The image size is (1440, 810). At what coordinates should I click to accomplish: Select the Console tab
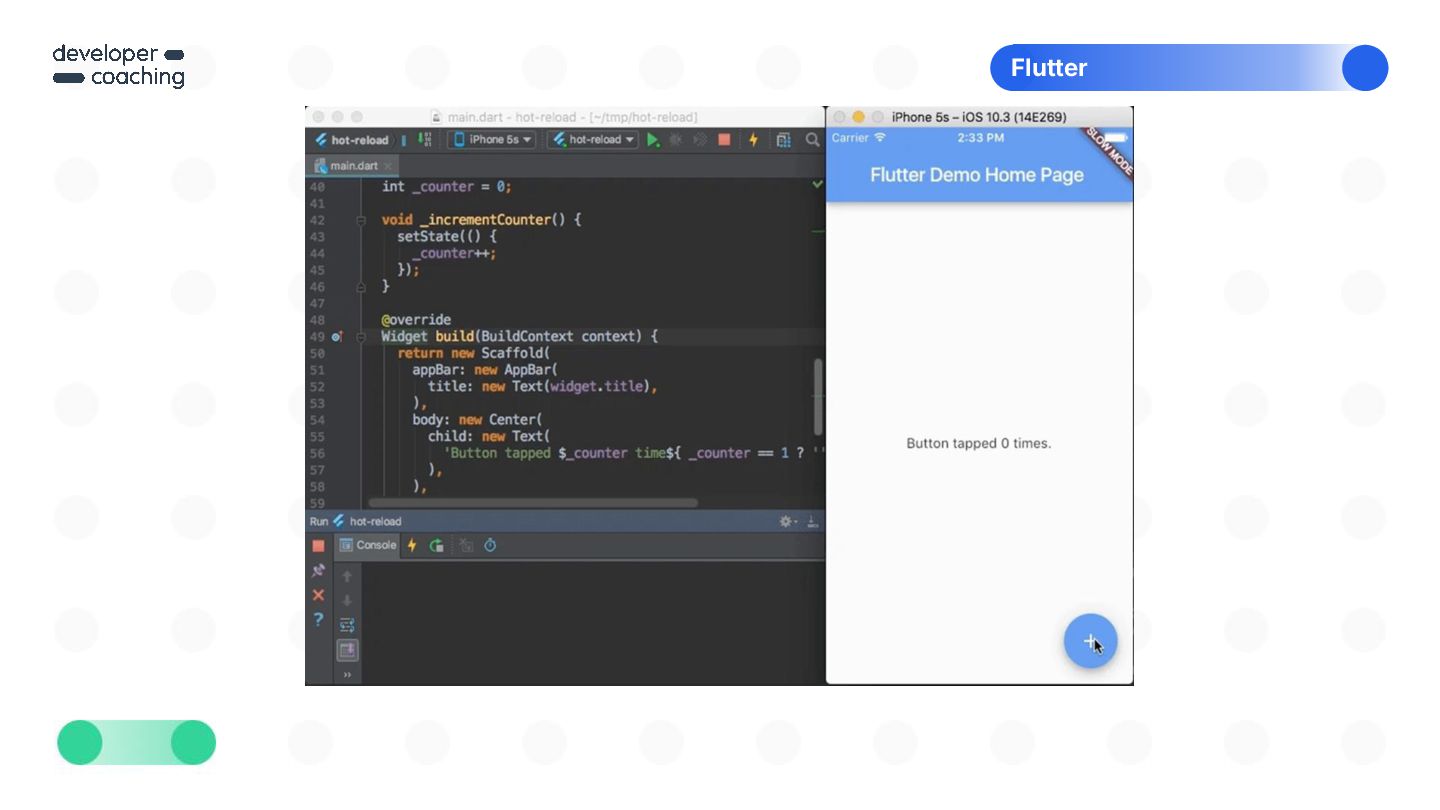coord(368,545)
